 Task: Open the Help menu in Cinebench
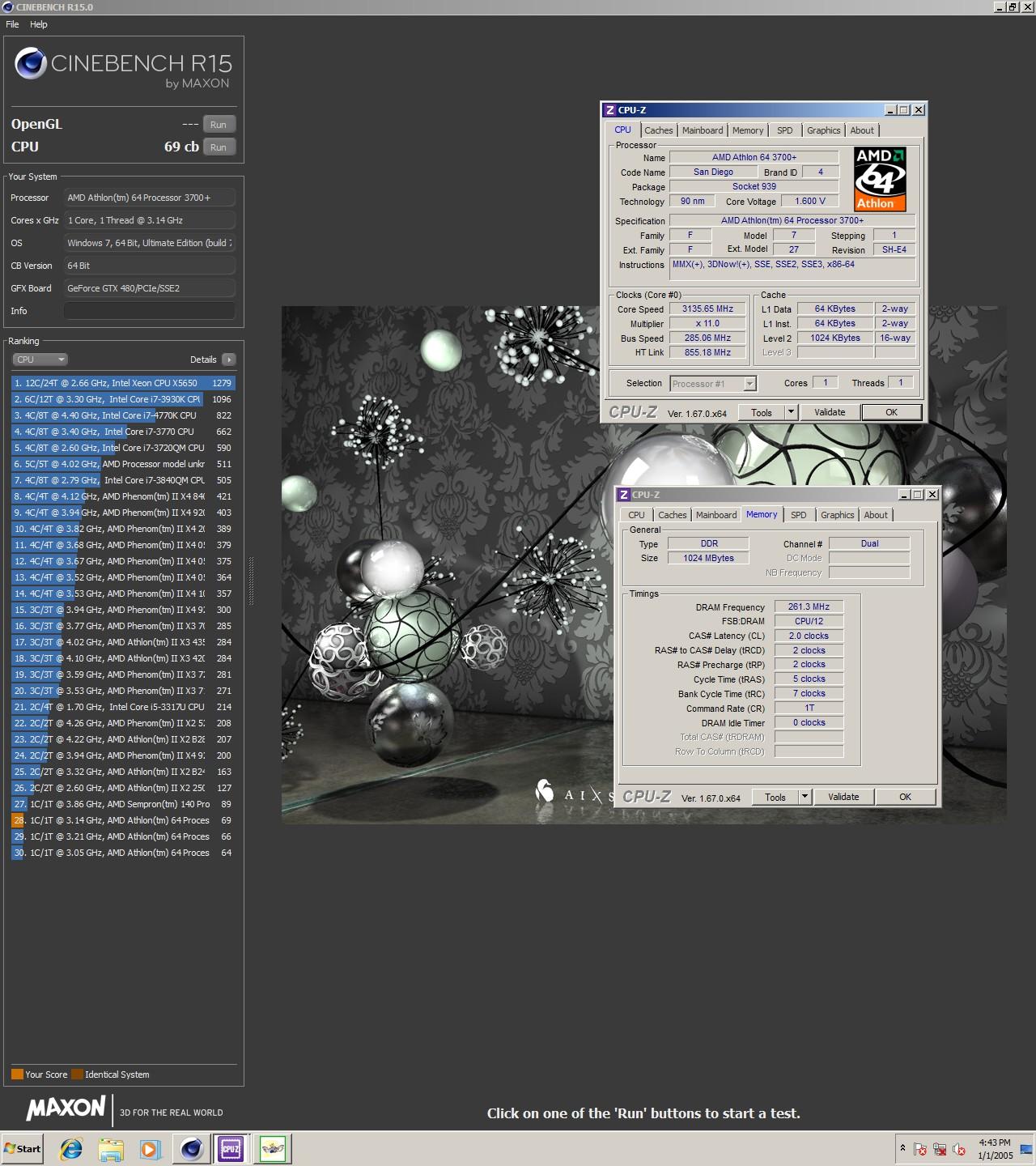click(x=39, y=24)
